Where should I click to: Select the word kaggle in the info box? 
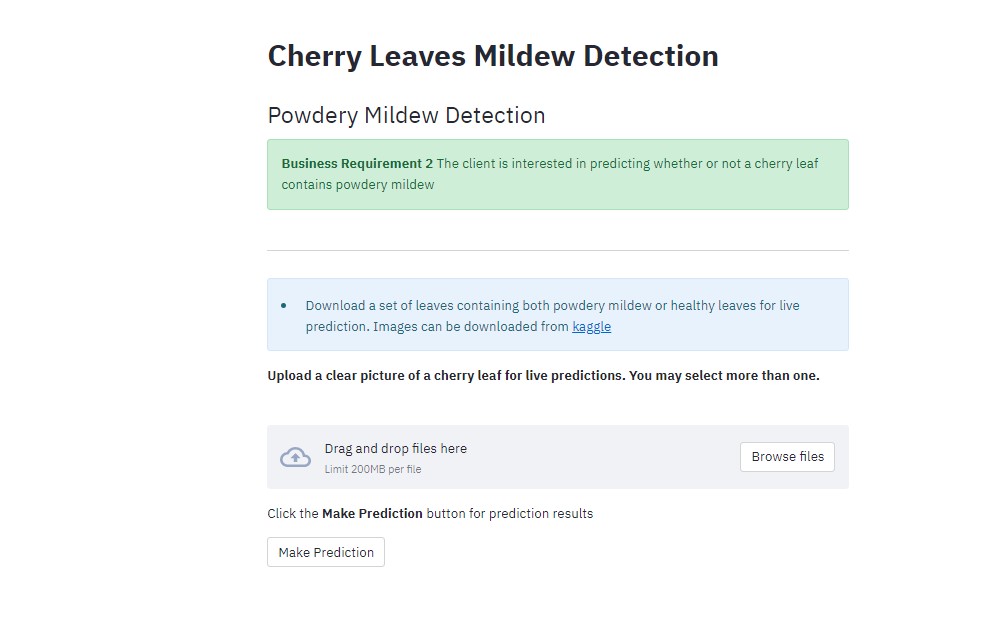click(x=591, y=326)
